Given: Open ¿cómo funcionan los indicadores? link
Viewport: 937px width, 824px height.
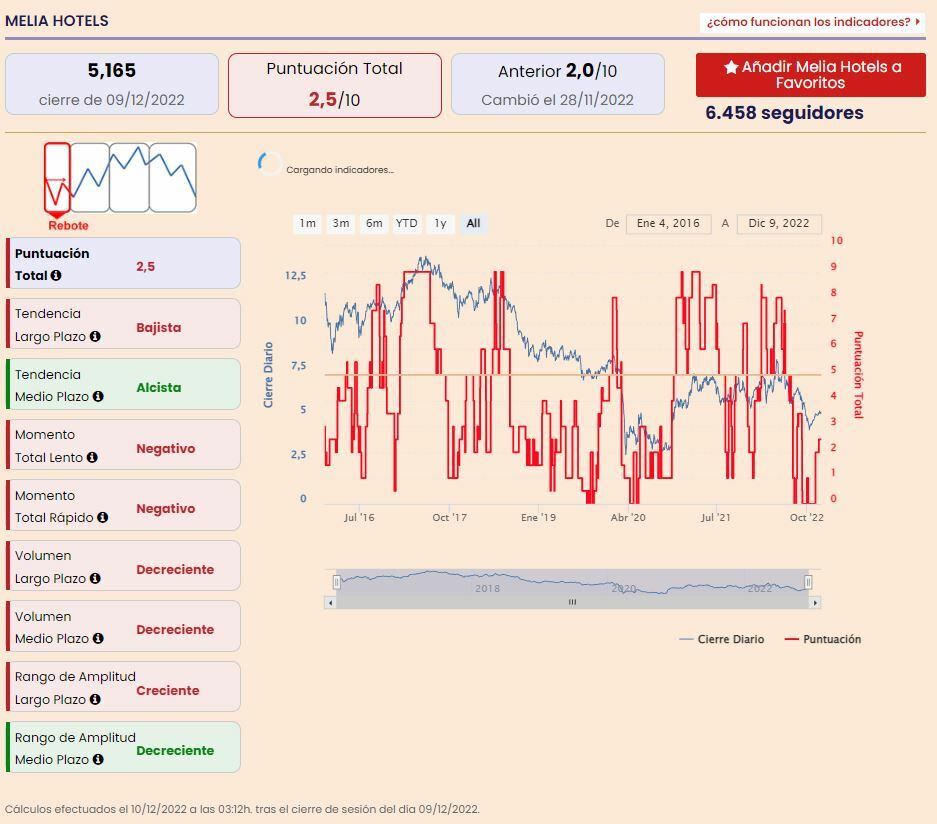Looking at the screenshot, I should coord(812,22).
